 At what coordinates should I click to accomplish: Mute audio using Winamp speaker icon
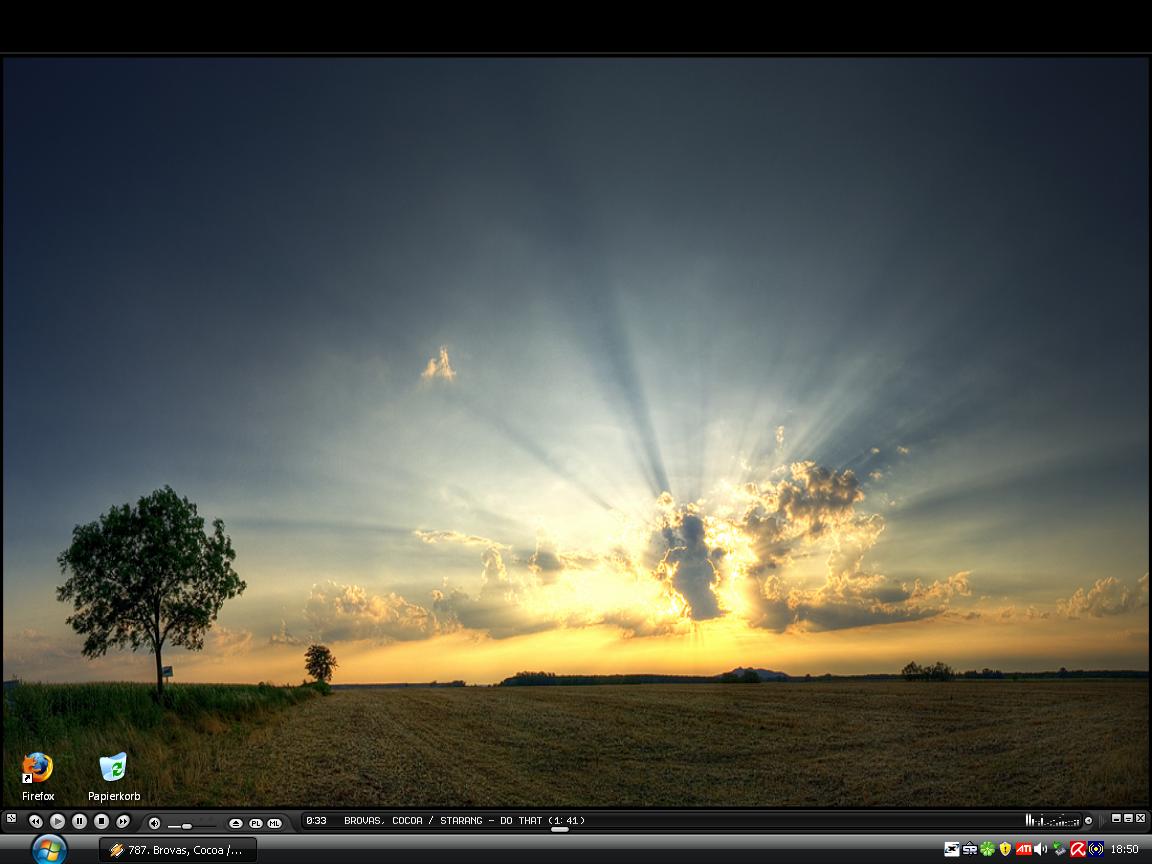pyautogui.click(x=154, y=823)
